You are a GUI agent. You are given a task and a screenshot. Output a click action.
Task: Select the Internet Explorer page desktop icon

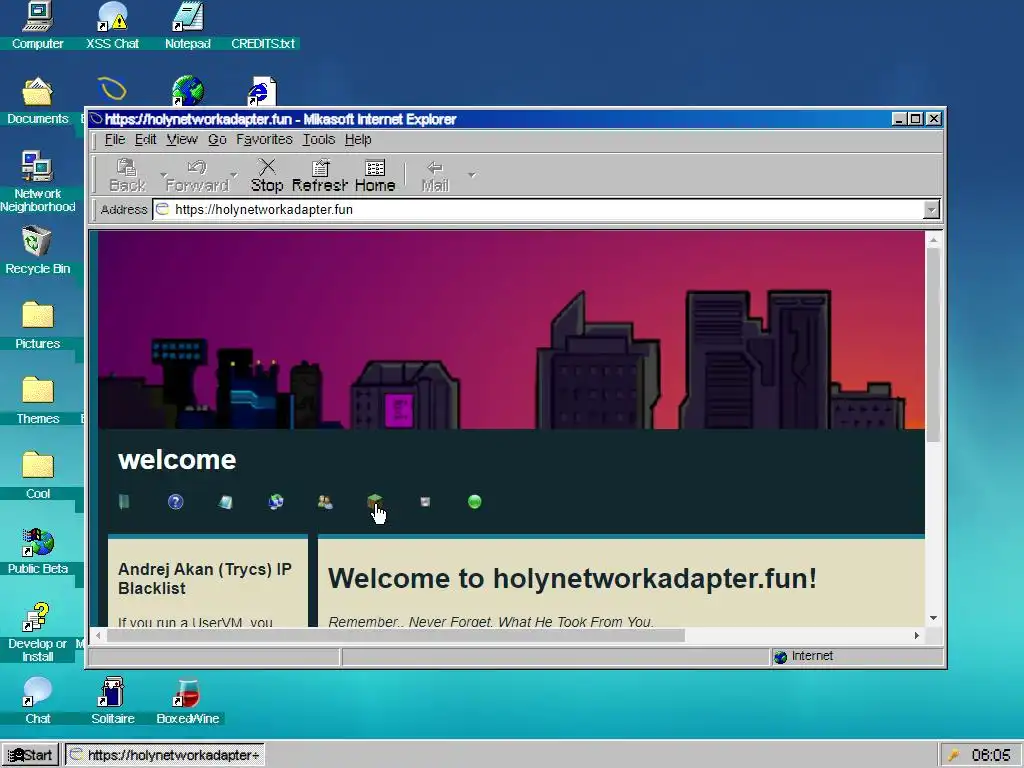click(x=262, y=91)
